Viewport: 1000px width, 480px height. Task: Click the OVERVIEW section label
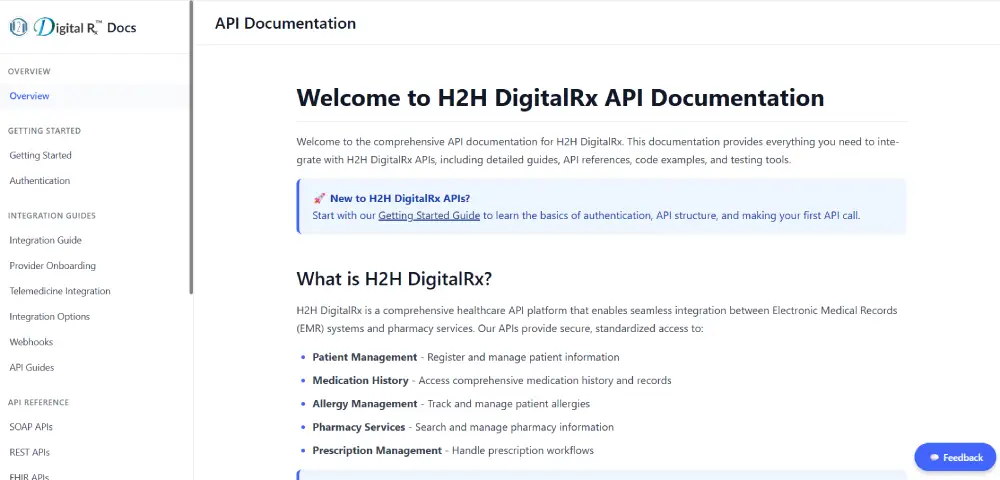29,71
